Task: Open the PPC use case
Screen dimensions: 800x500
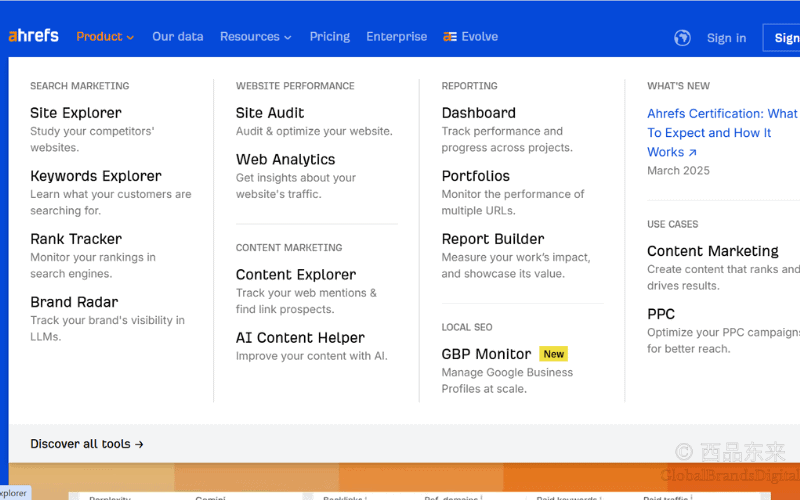Action: 661,314
